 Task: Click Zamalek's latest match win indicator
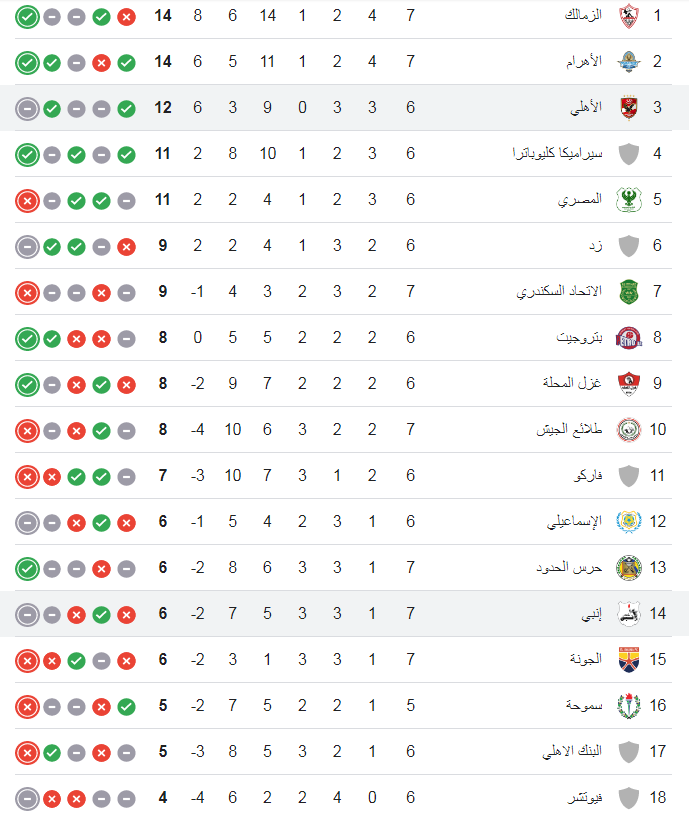[27, 17]
